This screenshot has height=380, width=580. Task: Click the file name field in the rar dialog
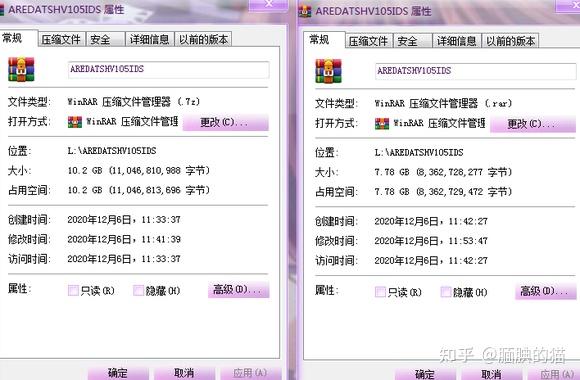475,71
